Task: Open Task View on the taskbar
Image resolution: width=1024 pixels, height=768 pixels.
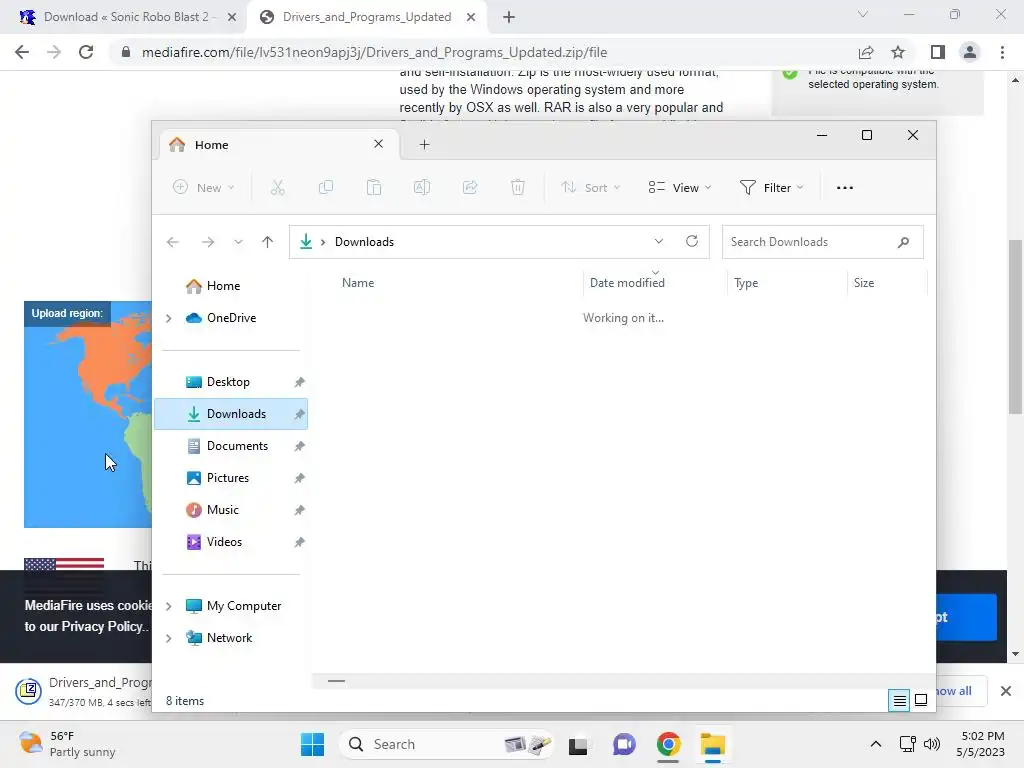Action: (x=578, y=745)
